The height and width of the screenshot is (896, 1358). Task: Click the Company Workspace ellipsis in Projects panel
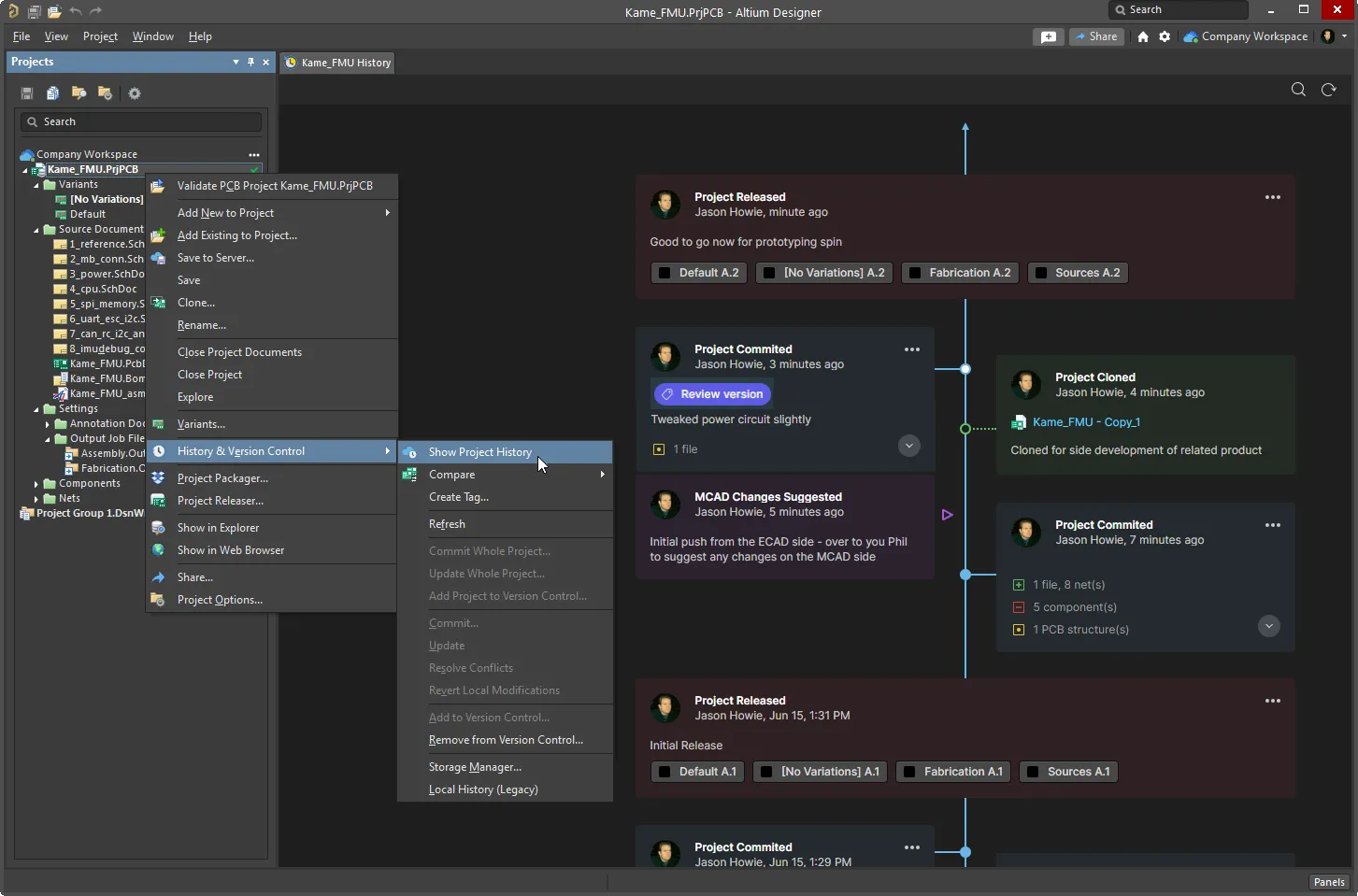point(254,154)
